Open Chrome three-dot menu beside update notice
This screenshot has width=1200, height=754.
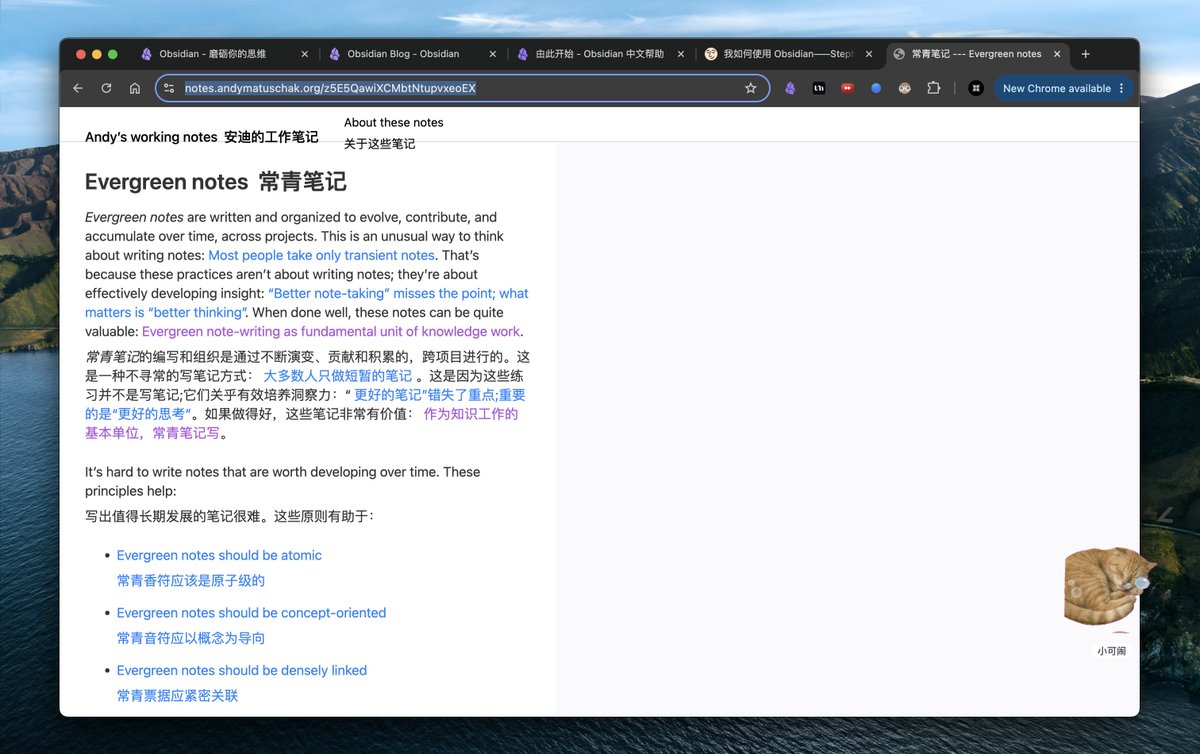[x=1121, y=88]
